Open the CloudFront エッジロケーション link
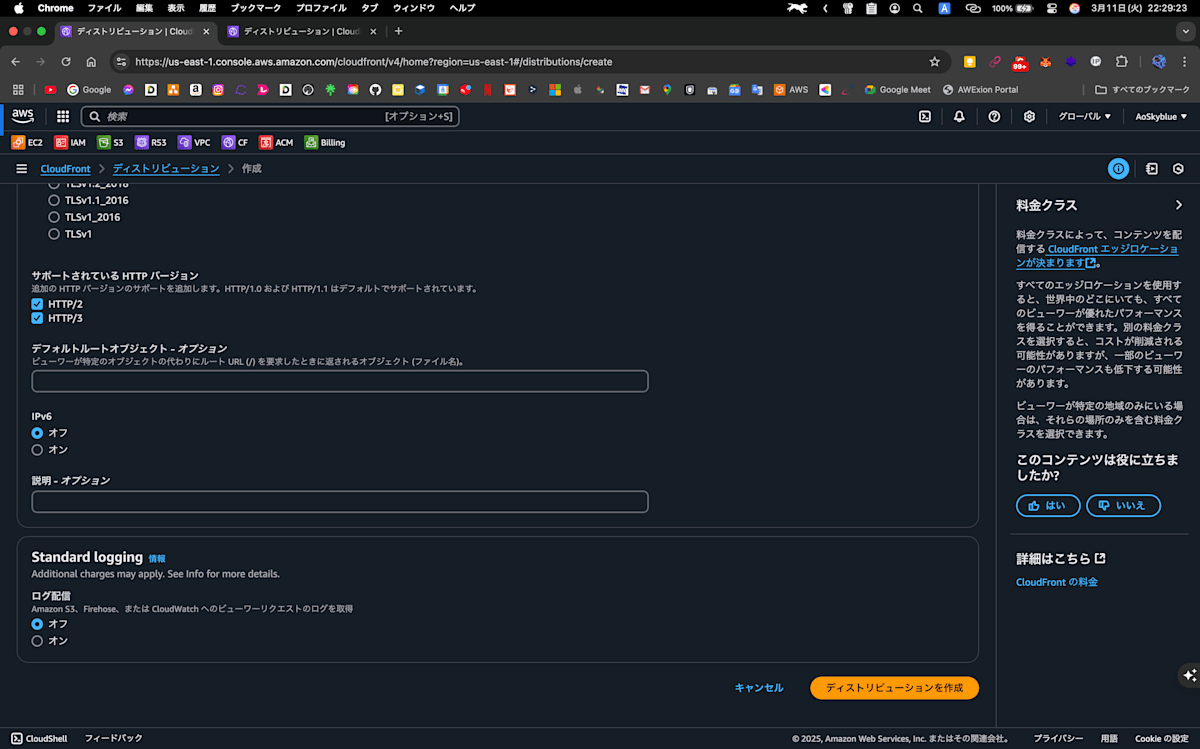 [x=1113, y=249]
